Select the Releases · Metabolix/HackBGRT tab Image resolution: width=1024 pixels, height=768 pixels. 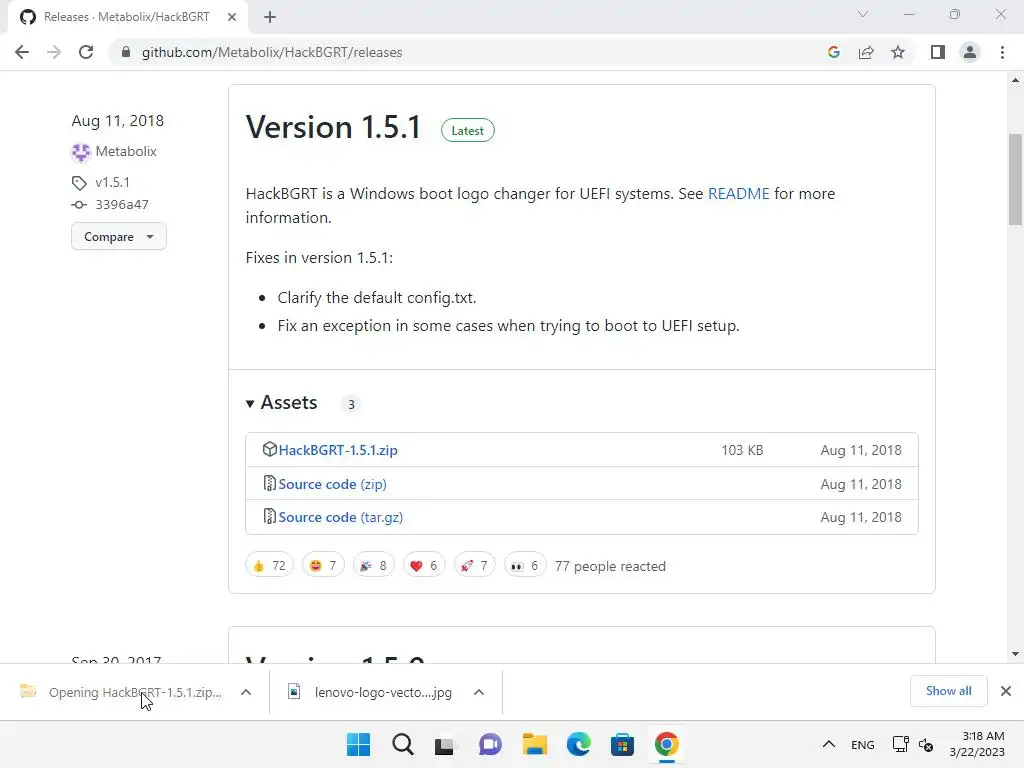(127, 17)
